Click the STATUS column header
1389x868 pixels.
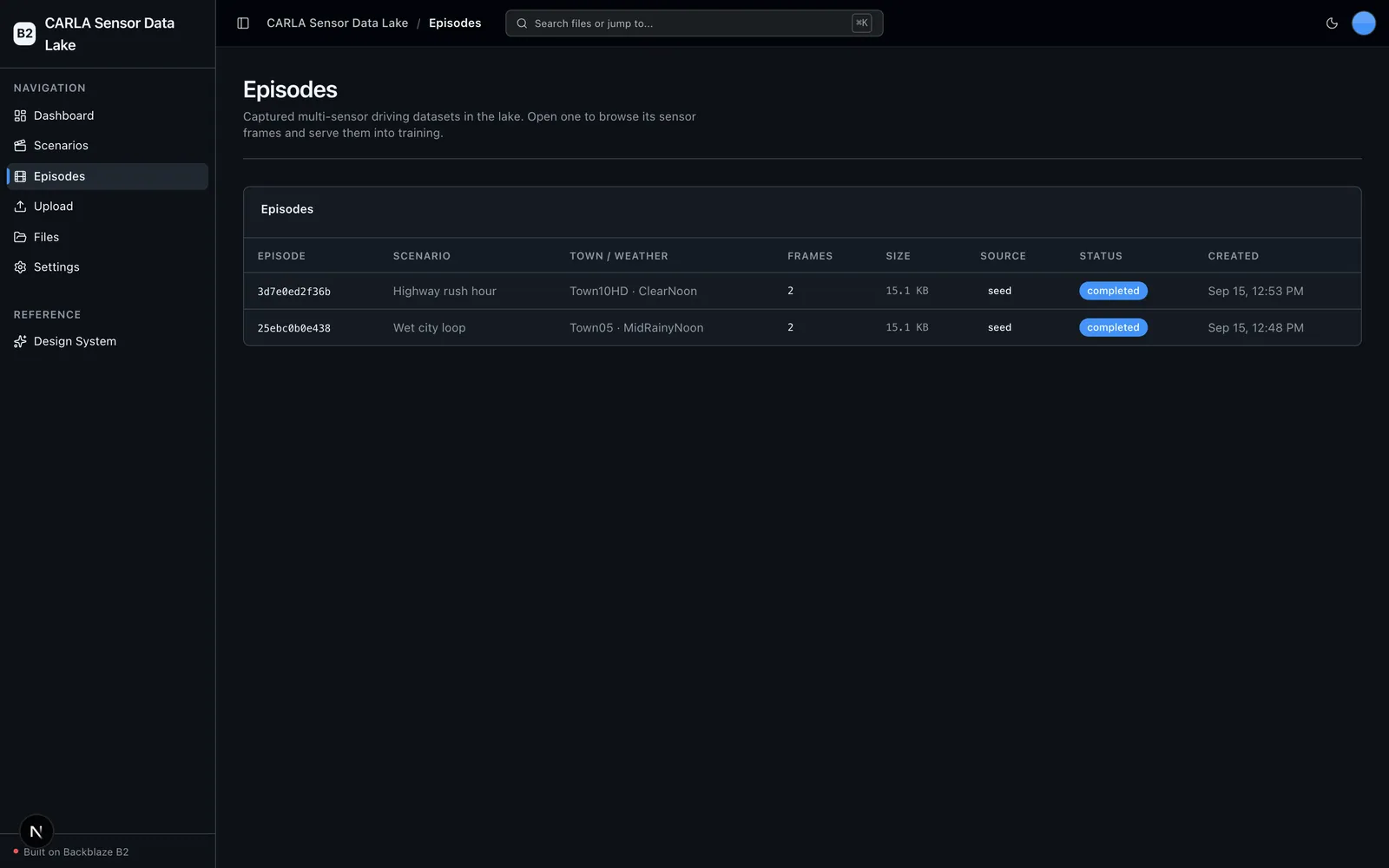(1101, 256)
